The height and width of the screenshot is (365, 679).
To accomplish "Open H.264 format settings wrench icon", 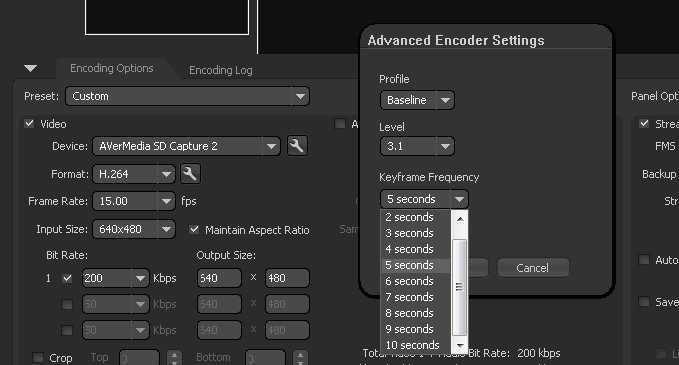I will pos(190,174).
